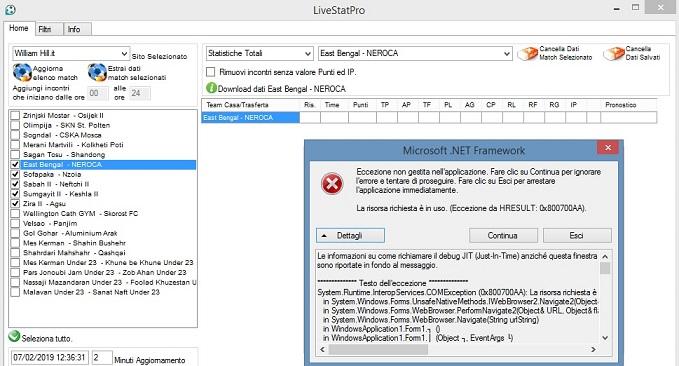
Task: Click the Punti column header
Action: 361,105
